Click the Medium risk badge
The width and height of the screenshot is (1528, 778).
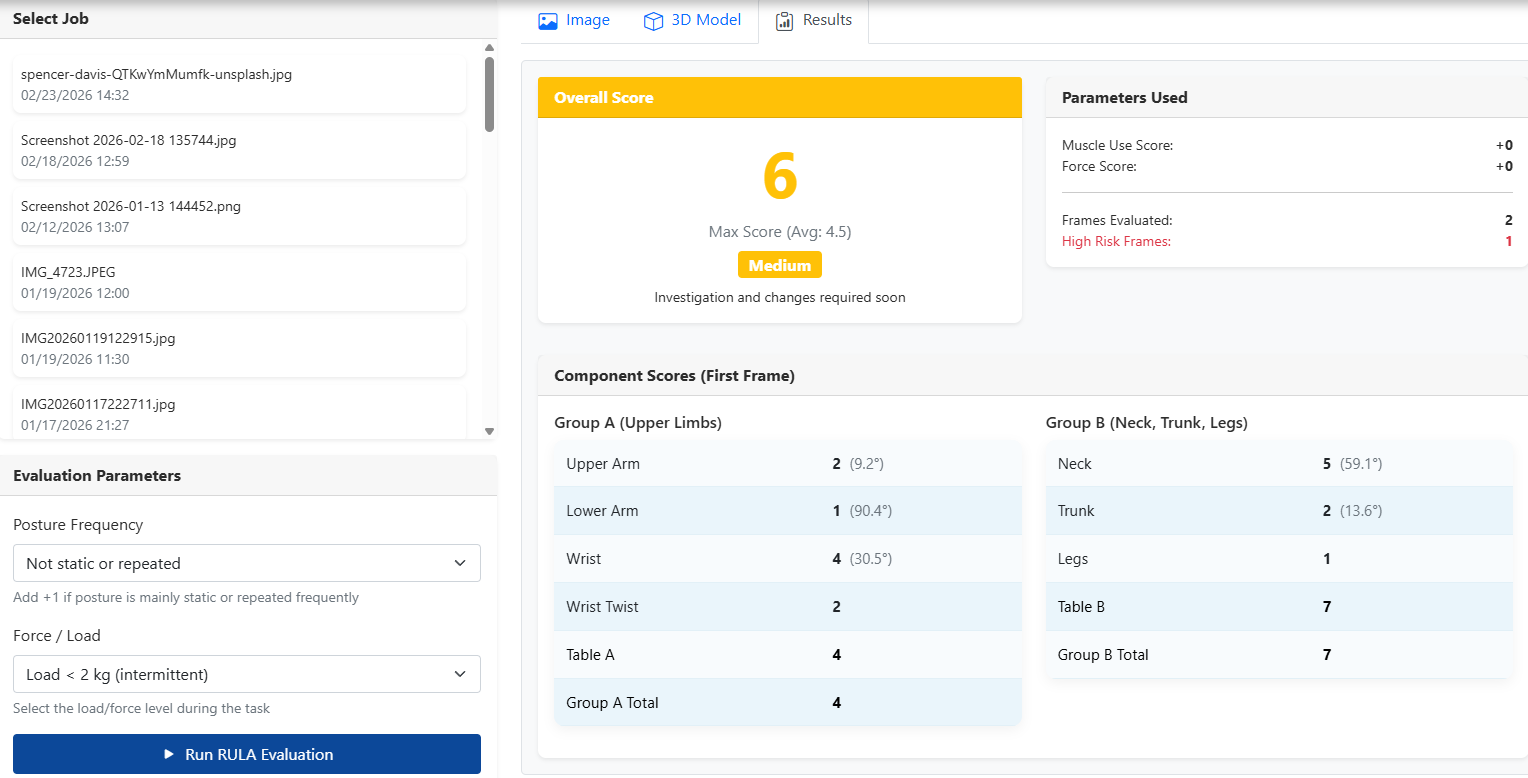point(779,264)
